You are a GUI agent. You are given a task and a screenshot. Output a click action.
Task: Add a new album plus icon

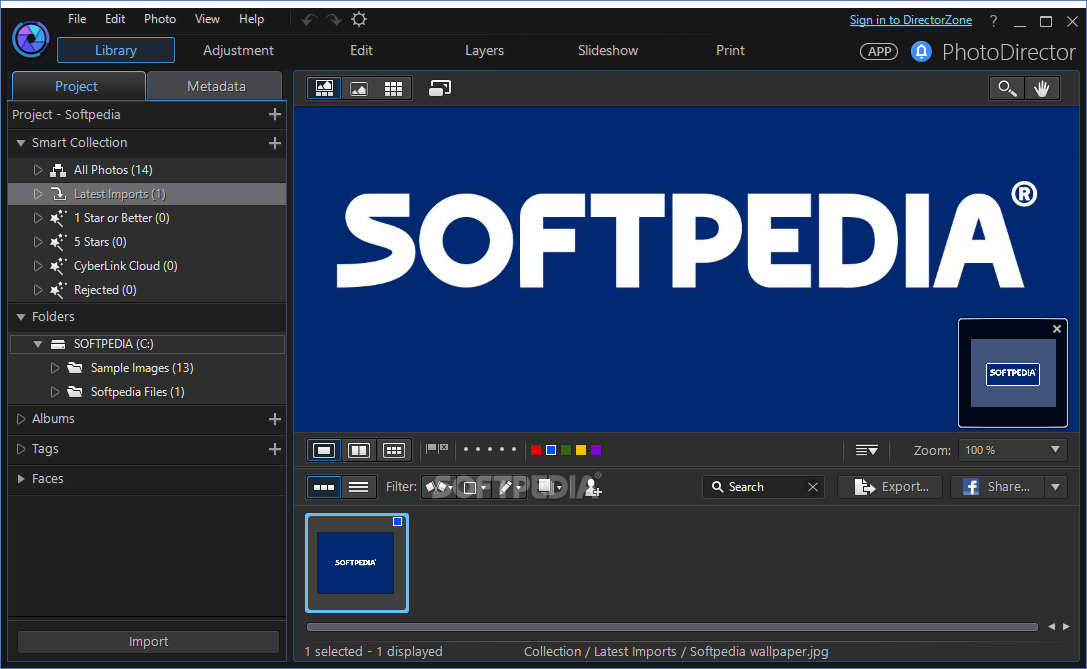[275, 419]
